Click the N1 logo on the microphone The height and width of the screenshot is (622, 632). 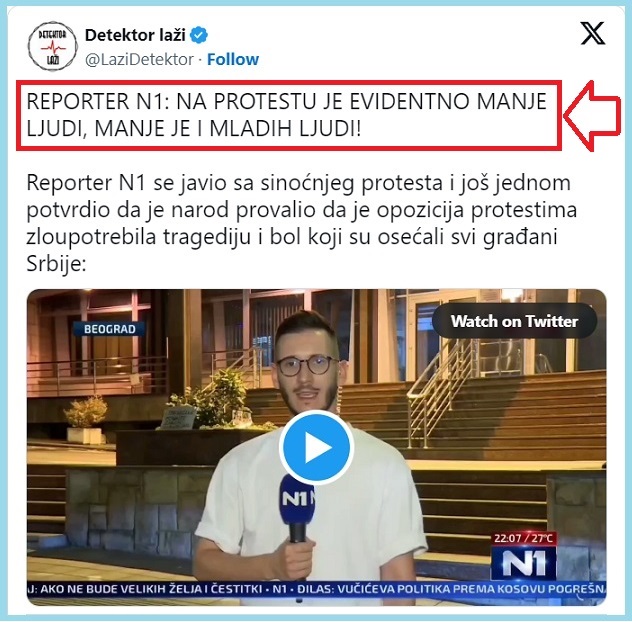(x=297, y=498)
